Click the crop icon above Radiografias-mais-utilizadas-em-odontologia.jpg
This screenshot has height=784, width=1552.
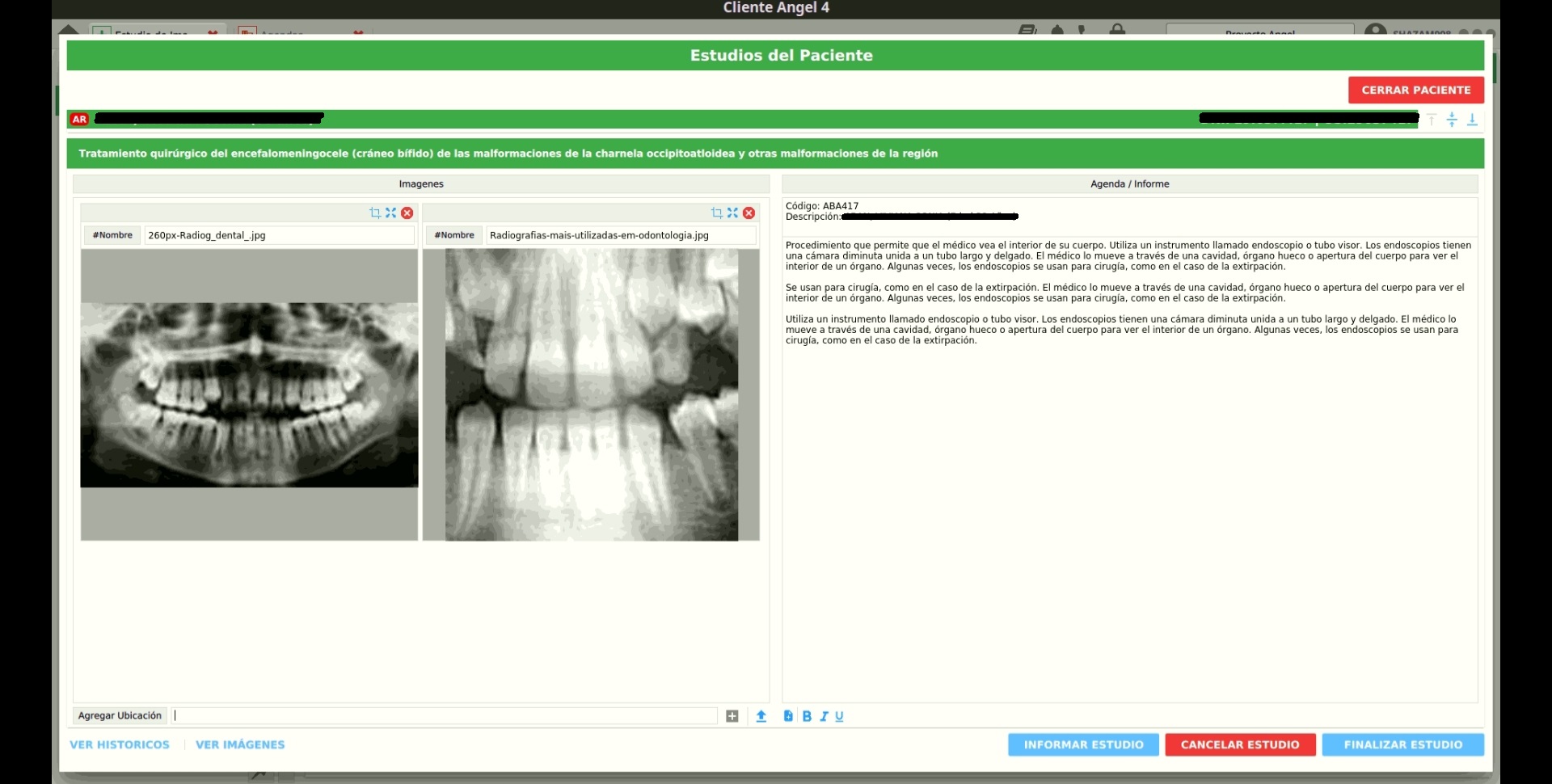coord(716,213)
